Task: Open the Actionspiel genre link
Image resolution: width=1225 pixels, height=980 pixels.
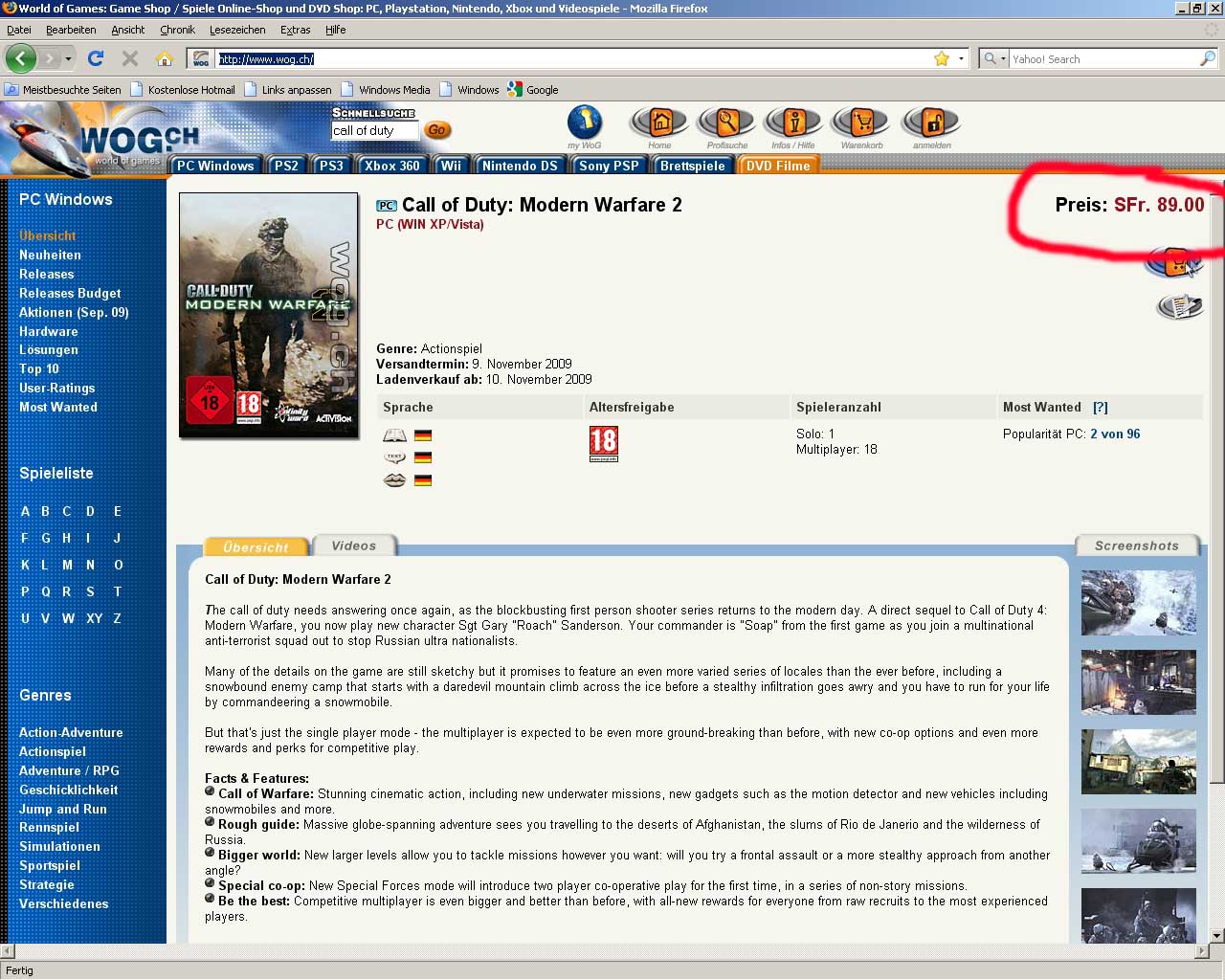Action: pyautogui.click(x=53, y=751)
